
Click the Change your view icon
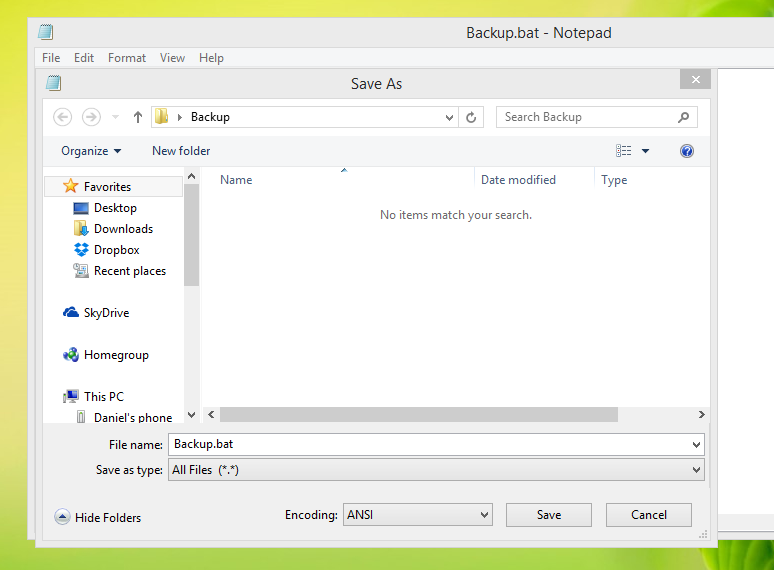click(x=624, y=151)
